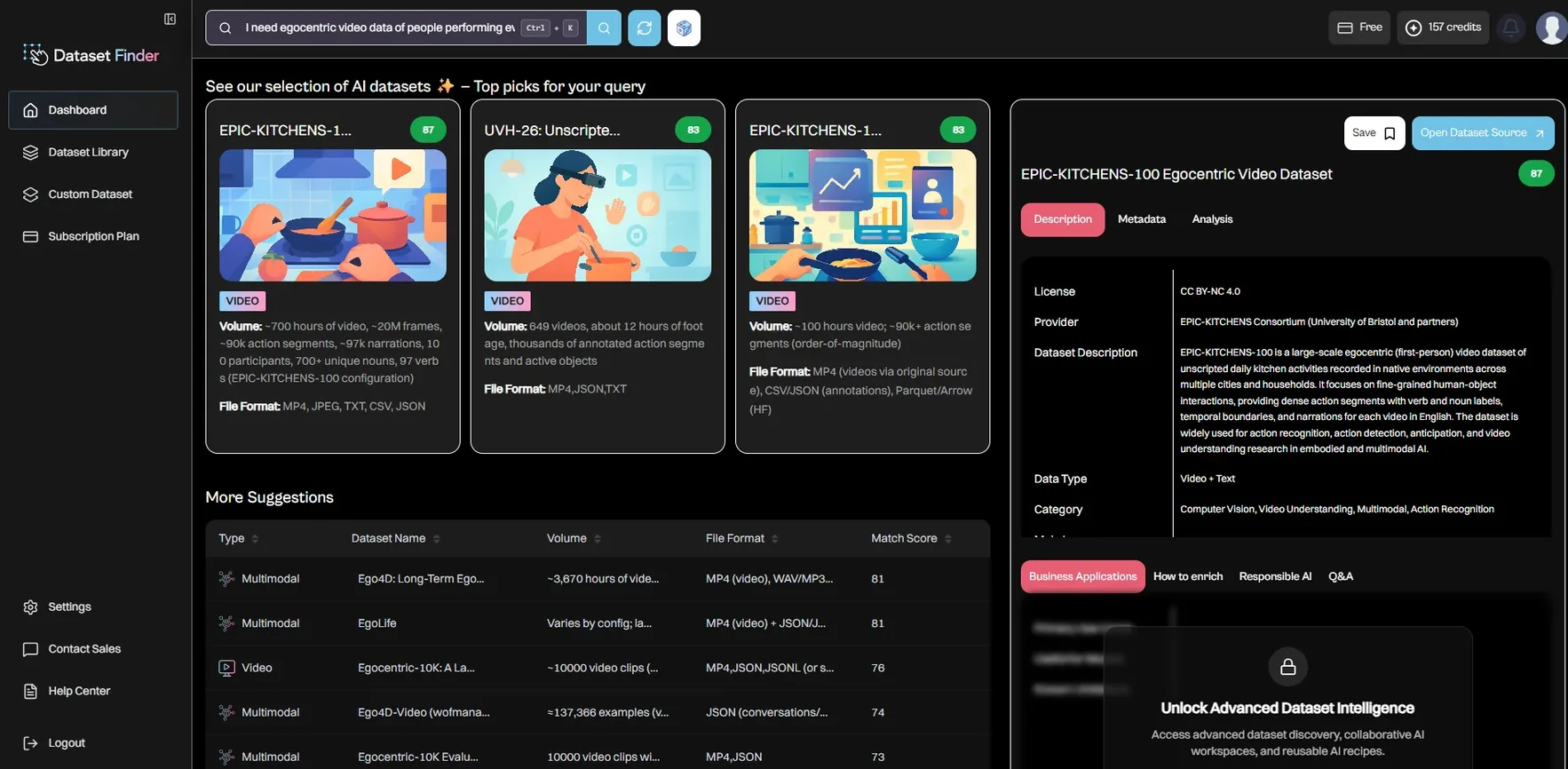The image size is (1568, 769).
Task: Select the first EPIC-KITCHENS card thumbnail, score 87
Action: tap(333, 215)
